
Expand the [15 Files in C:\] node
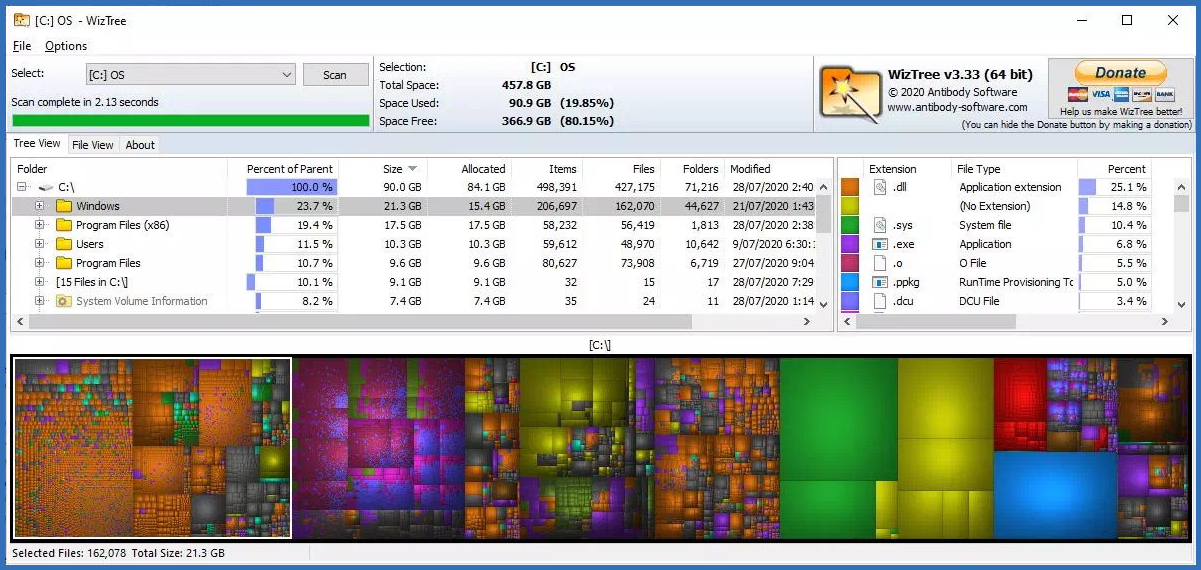pos(40,282)
